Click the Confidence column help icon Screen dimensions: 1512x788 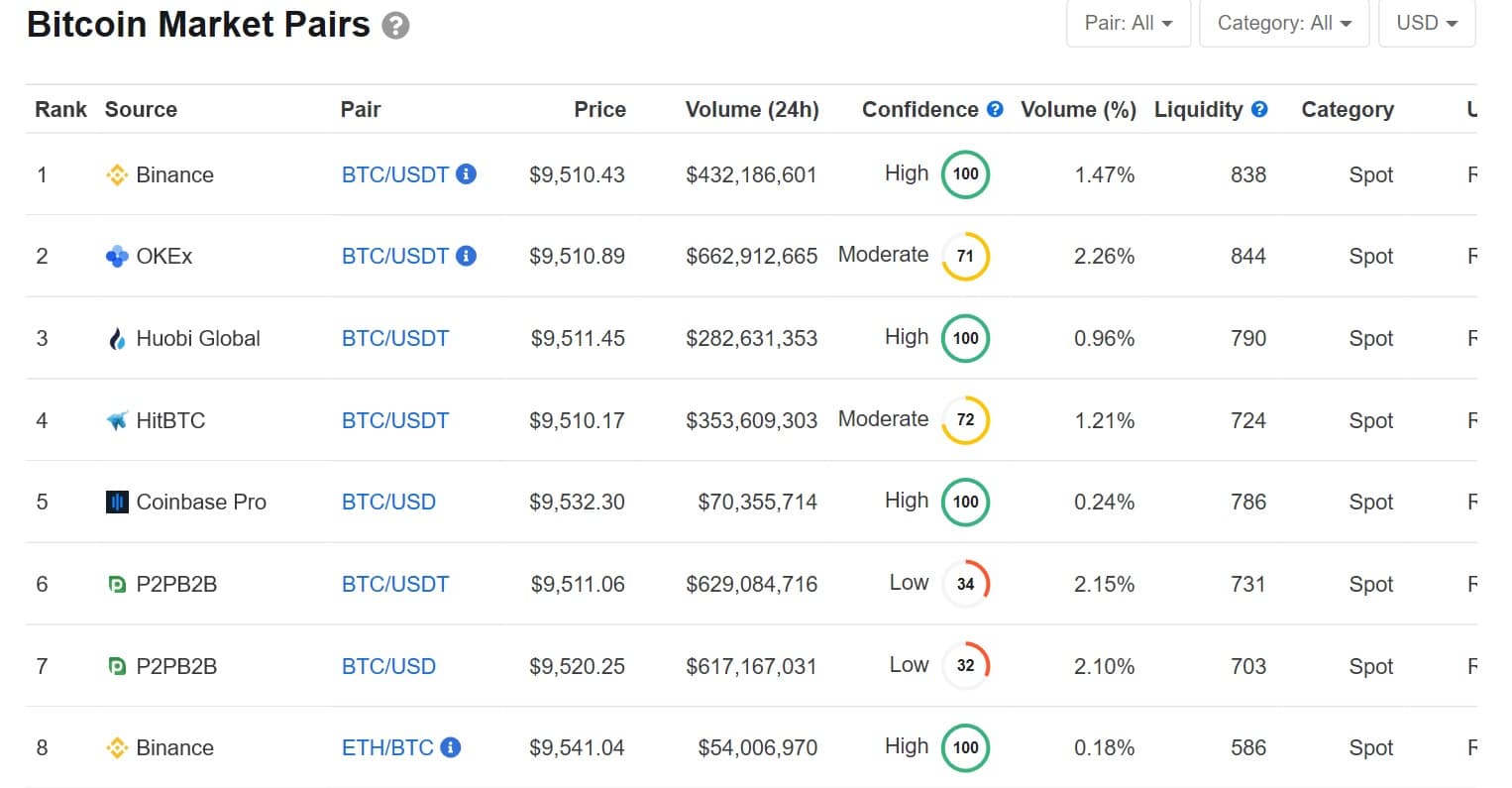point(995,109)
